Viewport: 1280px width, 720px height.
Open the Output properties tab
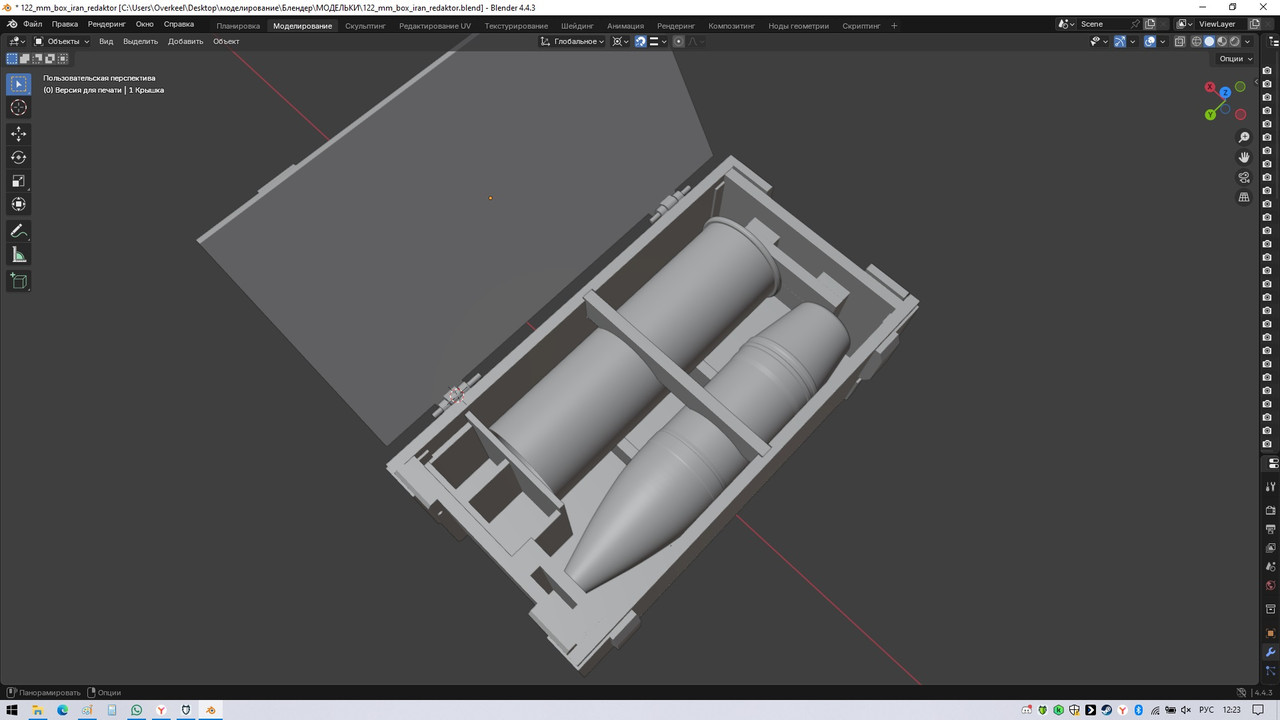tap(1270, 529)
